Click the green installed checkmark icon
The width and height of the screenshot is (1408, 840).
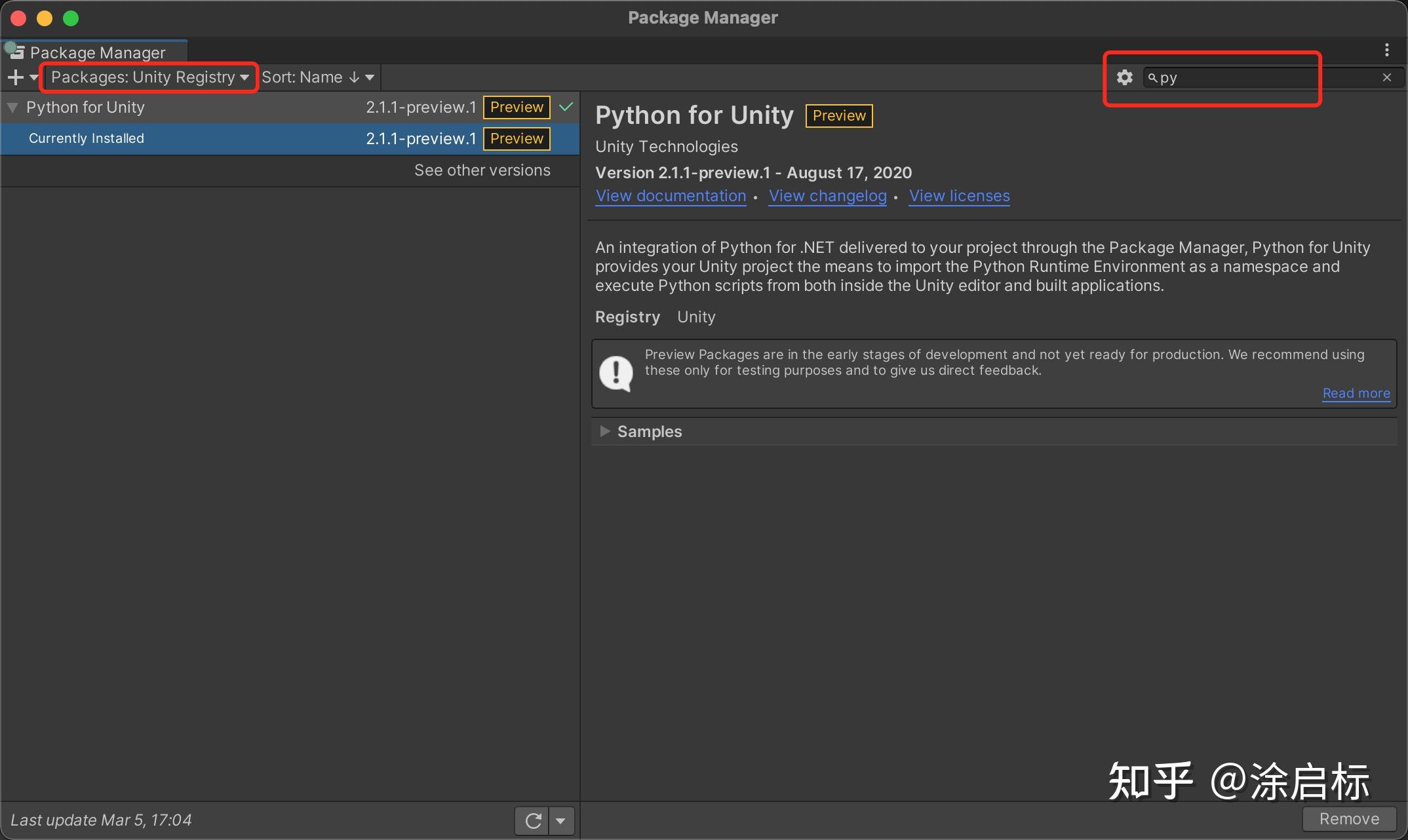coord(566,107)
